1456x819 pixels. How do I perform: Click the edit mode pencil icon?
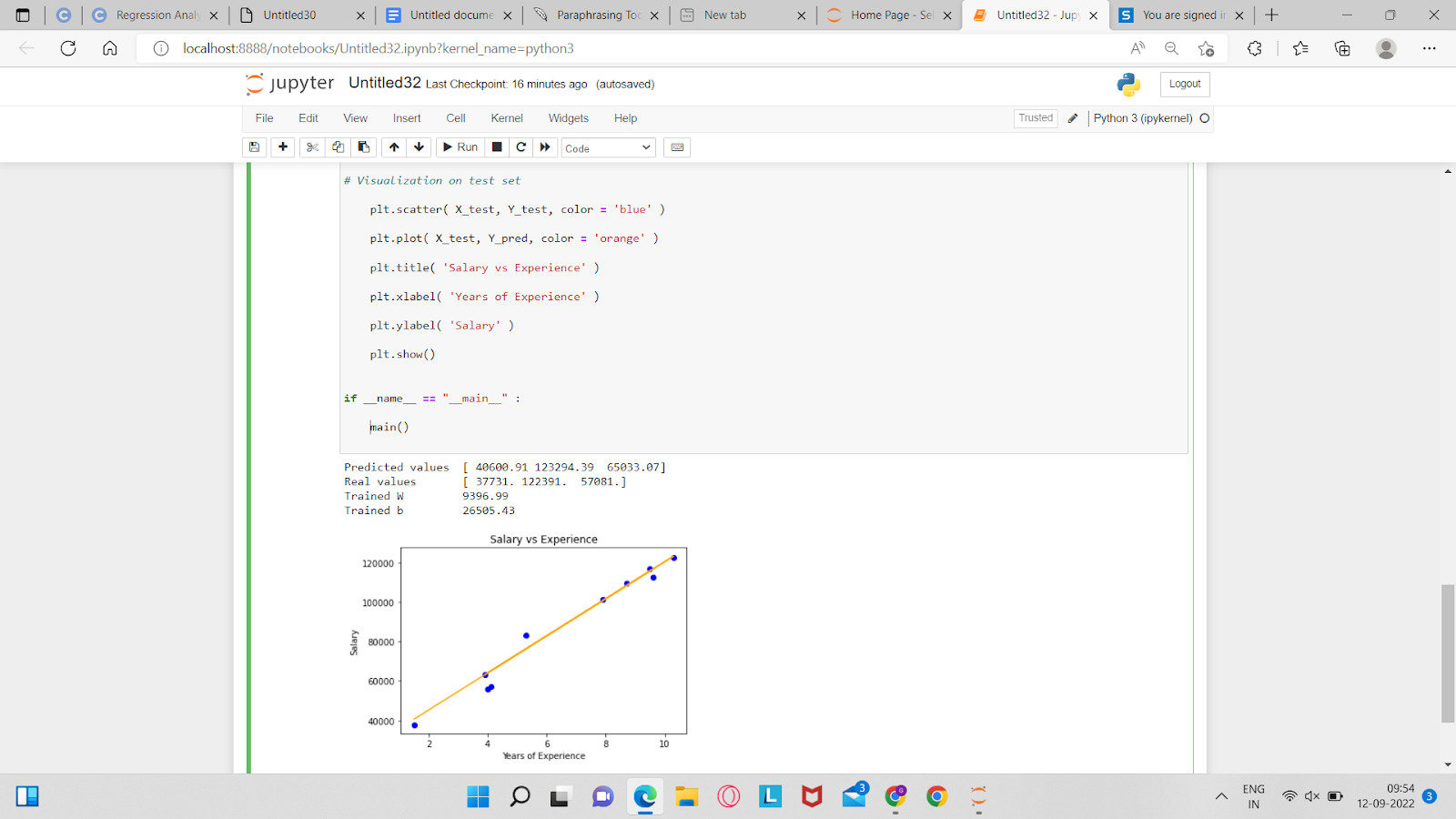click(x=1073, y=118)
